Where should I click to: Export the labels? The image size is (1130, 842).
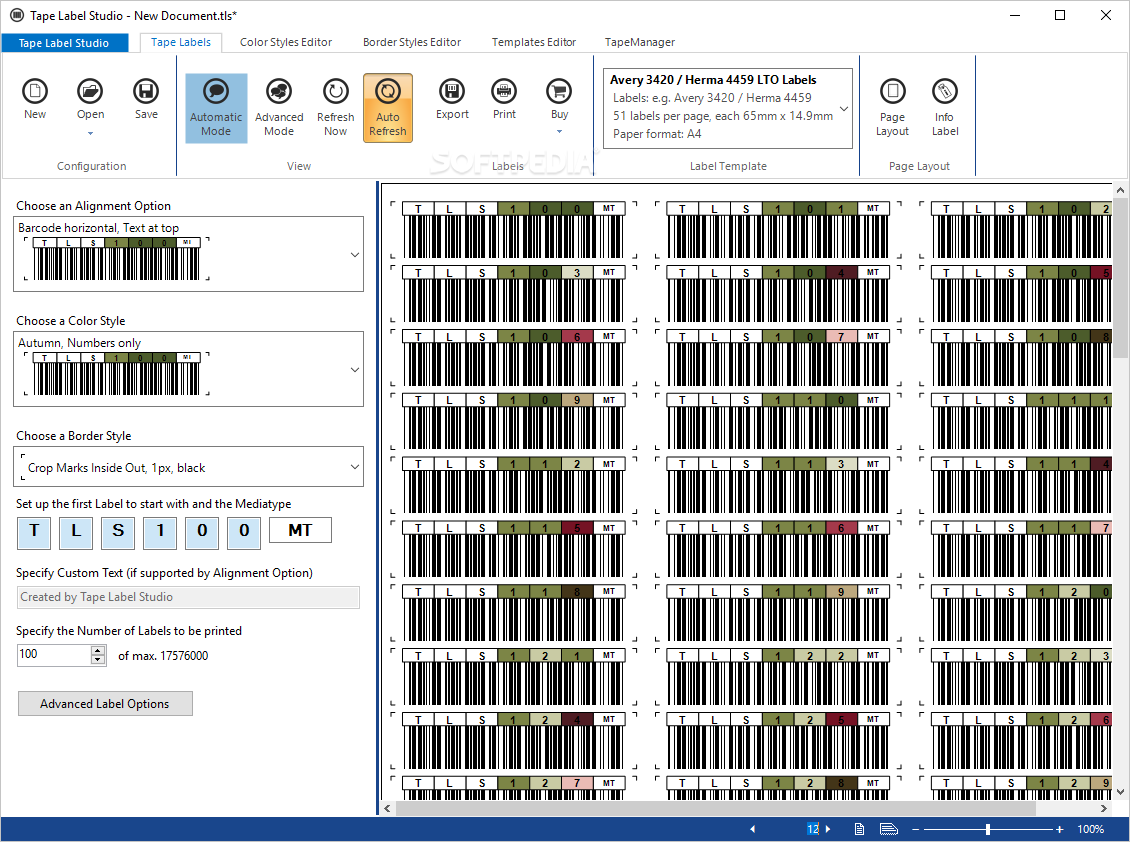tap(452, 99)
